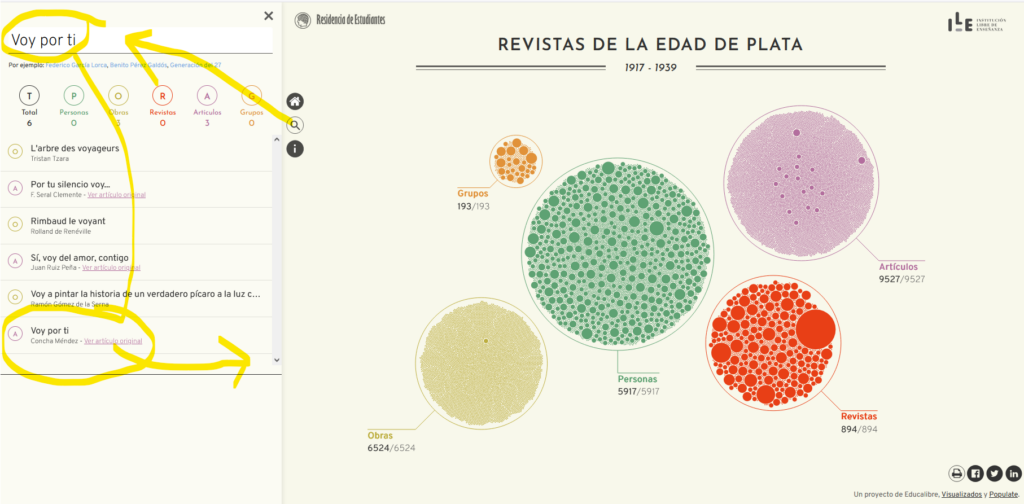
Task: Open 'Ver artículo original' for Voy por ti
Action: 113,341
